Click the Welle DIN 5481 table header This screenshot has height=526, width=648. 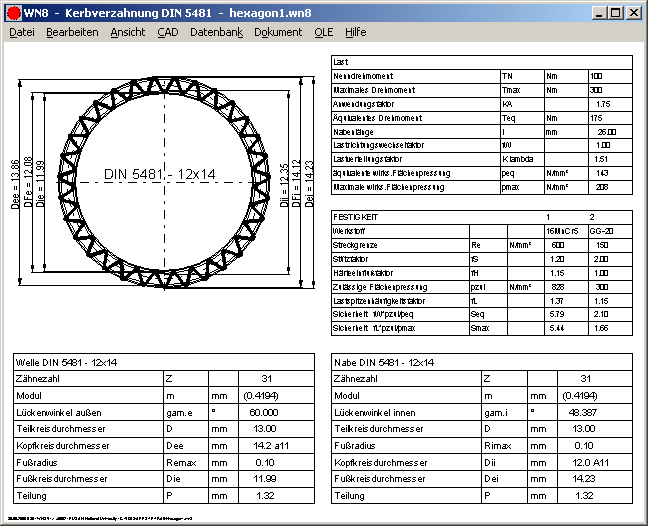point(64,362)
